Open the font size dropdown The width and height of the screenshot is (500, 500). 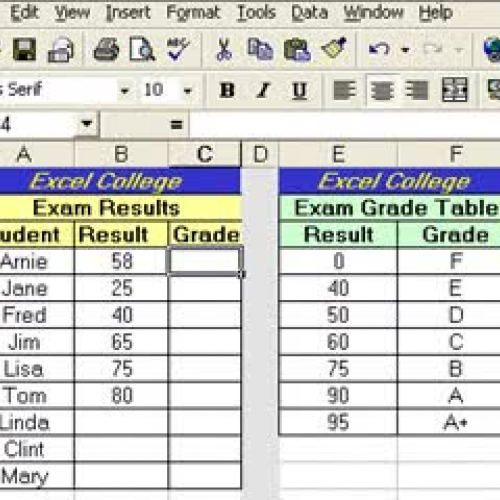(188, 90)
